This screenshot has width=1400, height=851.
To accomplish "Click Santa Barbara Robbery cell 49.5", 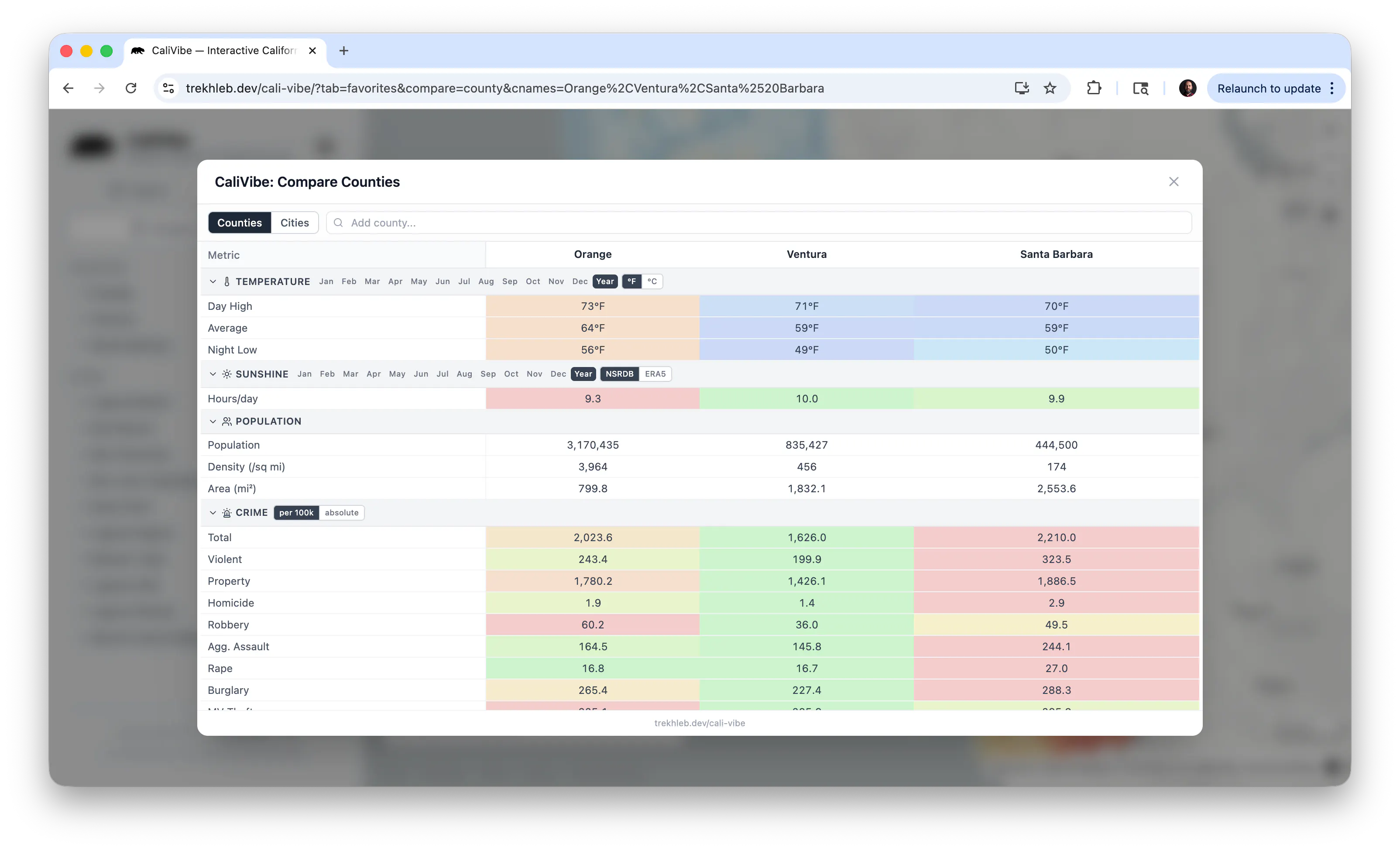I will pos(1056,625).
